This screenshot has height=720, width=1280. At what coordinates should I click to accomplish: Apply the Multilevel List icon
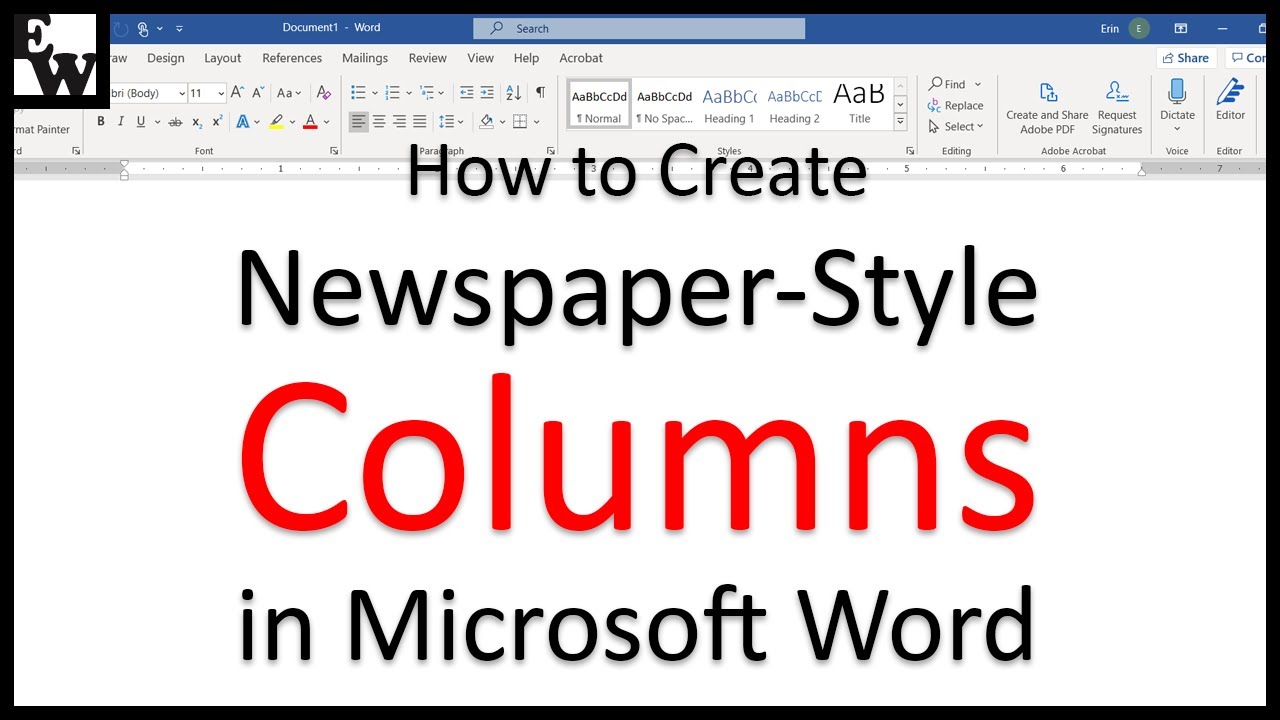[x=427, y=92]
